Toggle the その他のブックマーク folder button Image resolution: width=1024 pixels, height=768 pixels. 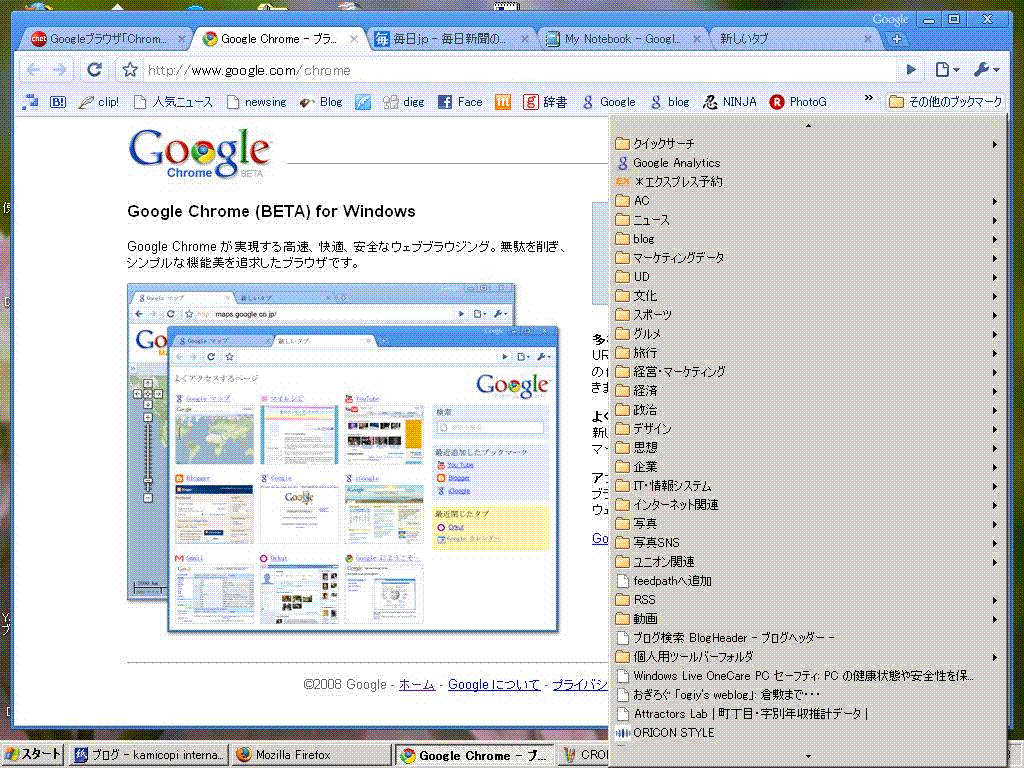(945, 102)
